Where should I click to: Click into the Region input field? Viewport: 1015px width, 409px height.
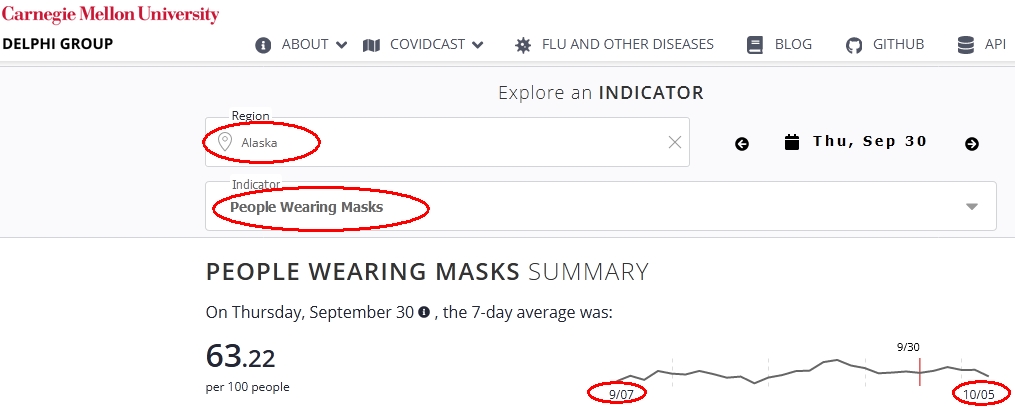pyautogui.click(x=447, y=142)
